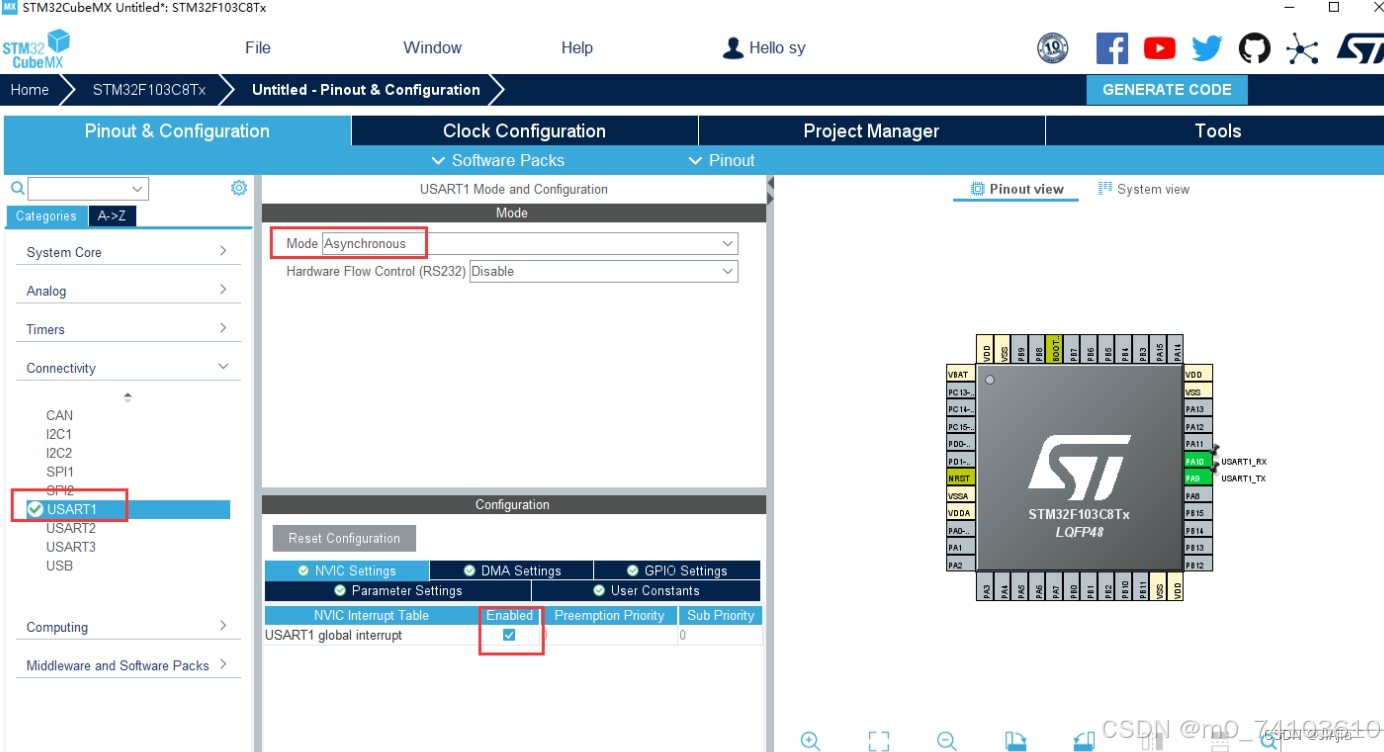
Task: Switch to Tools tab
Action: (x=1217, y=131)
